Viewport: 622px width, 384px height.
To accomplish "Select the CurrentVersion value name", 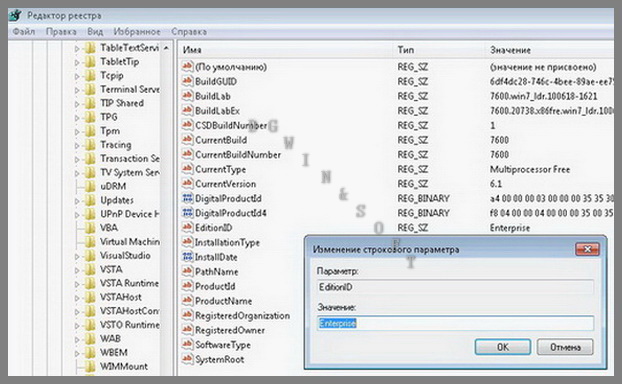I will coord(225,184).
